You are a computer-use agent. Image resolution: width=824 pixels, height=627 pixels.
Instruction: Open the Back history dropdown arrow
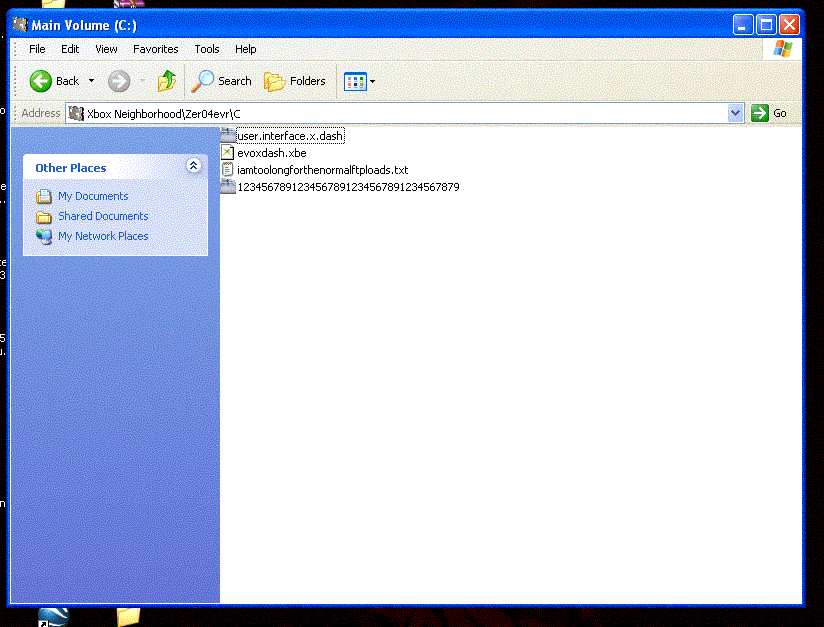coord(91,81)
